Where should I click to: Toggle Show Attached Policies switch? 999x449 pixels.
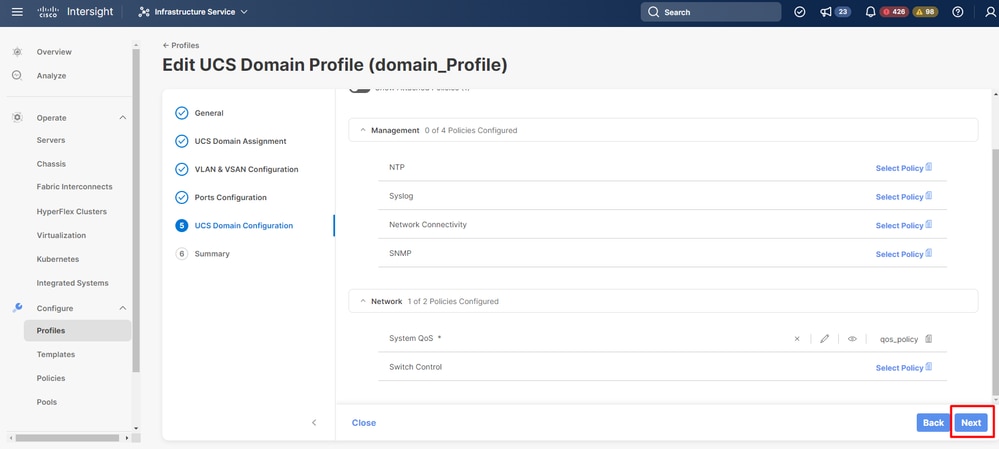[x=360, y=90]
